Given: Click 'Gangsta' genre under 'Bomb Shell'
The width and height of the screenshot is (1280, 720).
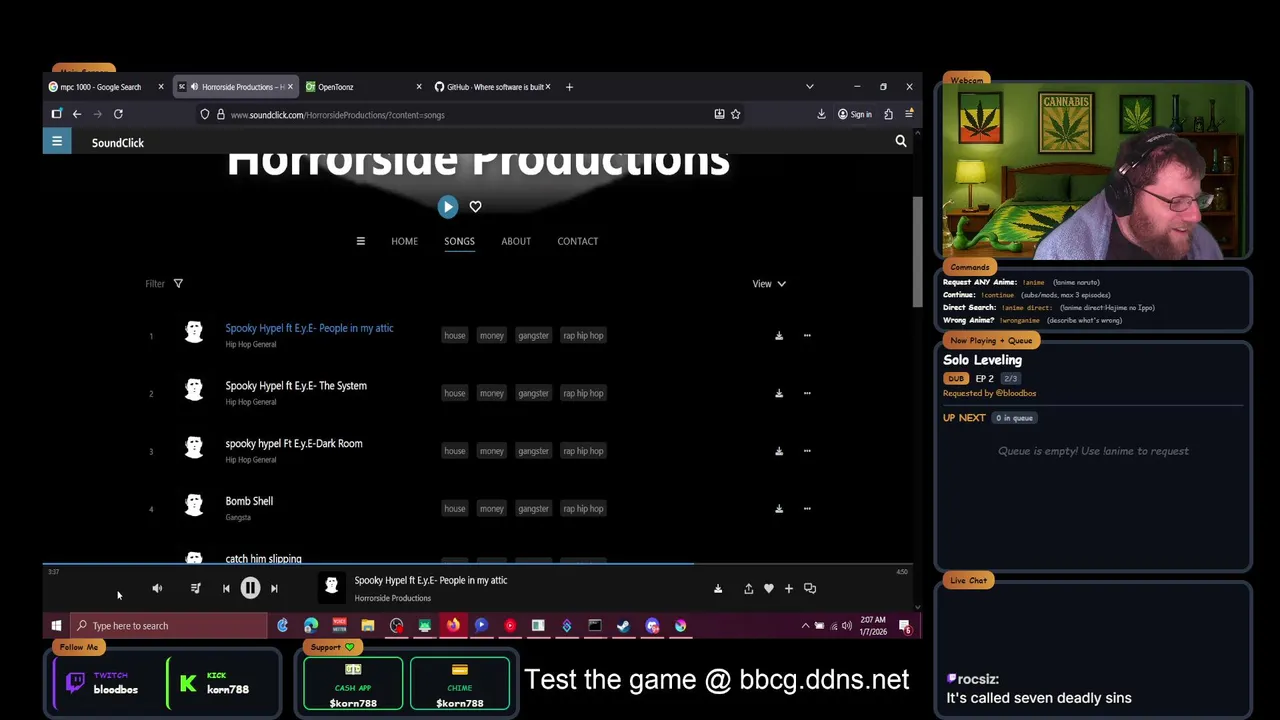Looking at the screenshot, I should point(238,518).
